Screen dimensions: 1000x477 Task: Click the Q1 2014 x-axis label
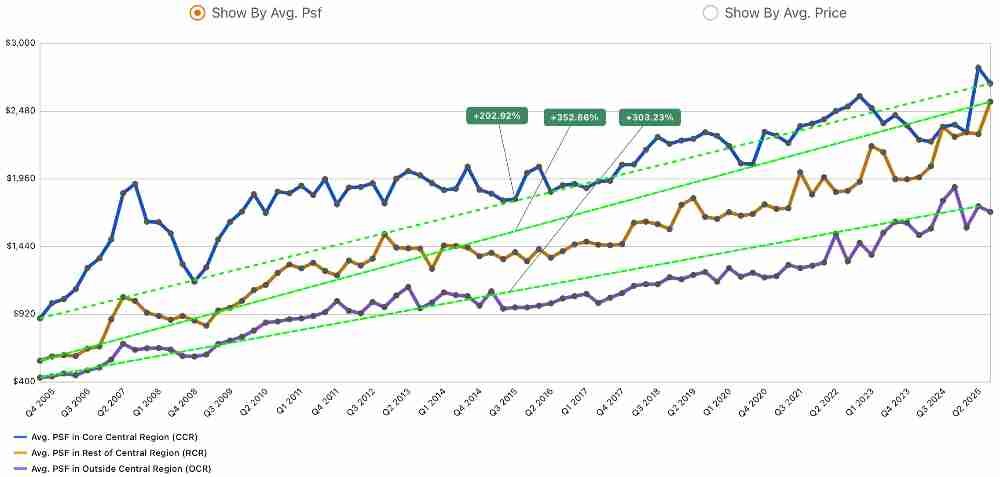click(431, 402)
